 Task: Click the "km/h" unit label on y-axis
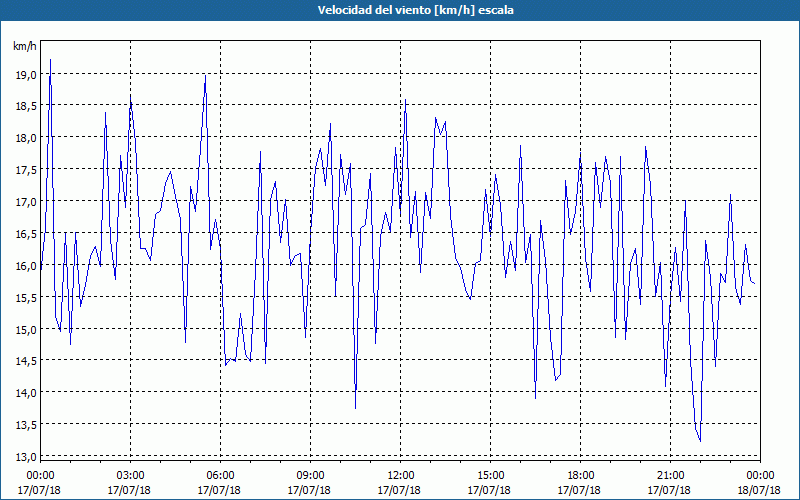25,46
